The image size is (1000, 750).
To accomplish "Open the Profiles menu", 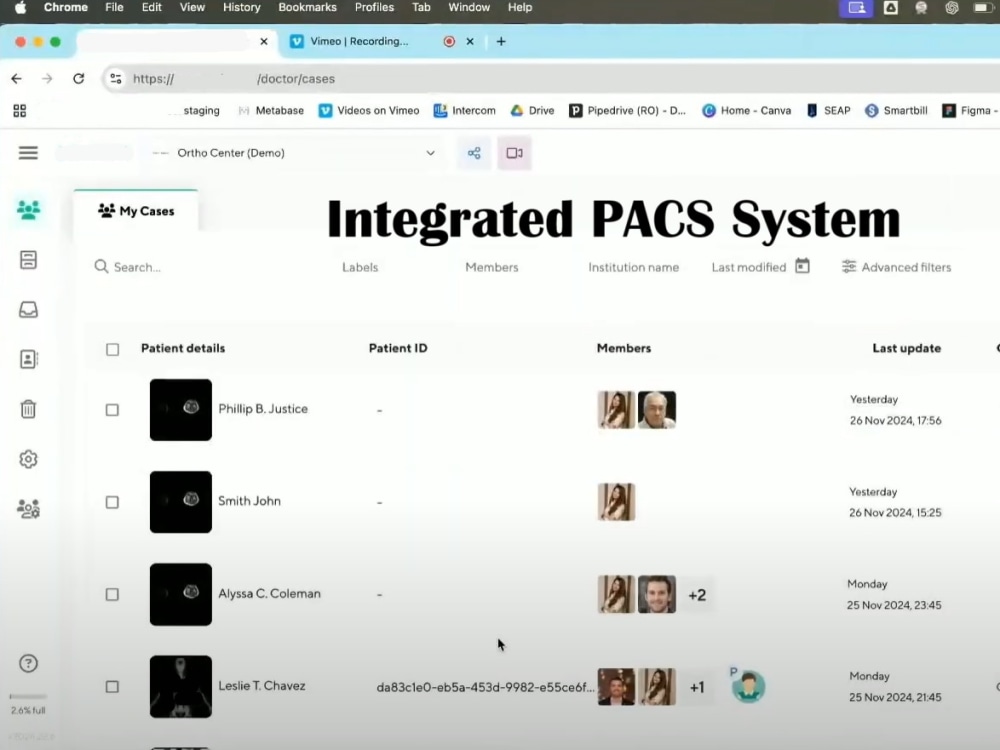I will tap(374, 8).
